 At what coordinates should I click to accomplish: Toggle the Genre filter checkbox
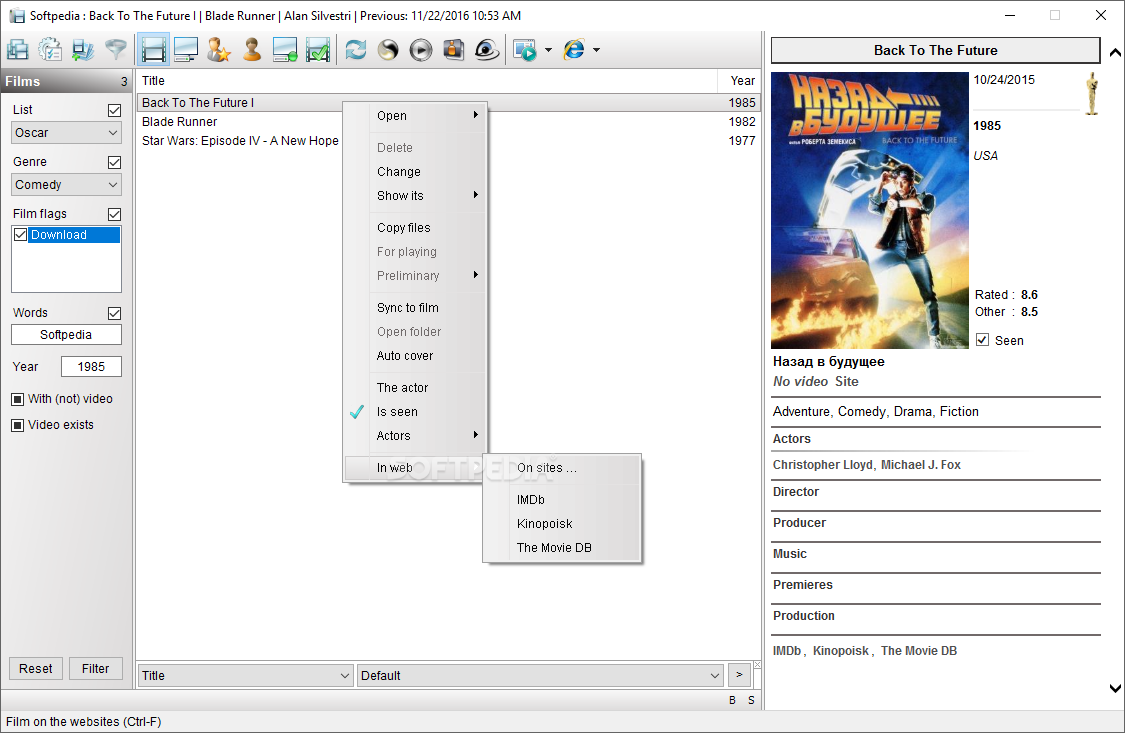[x=114, y=162]
